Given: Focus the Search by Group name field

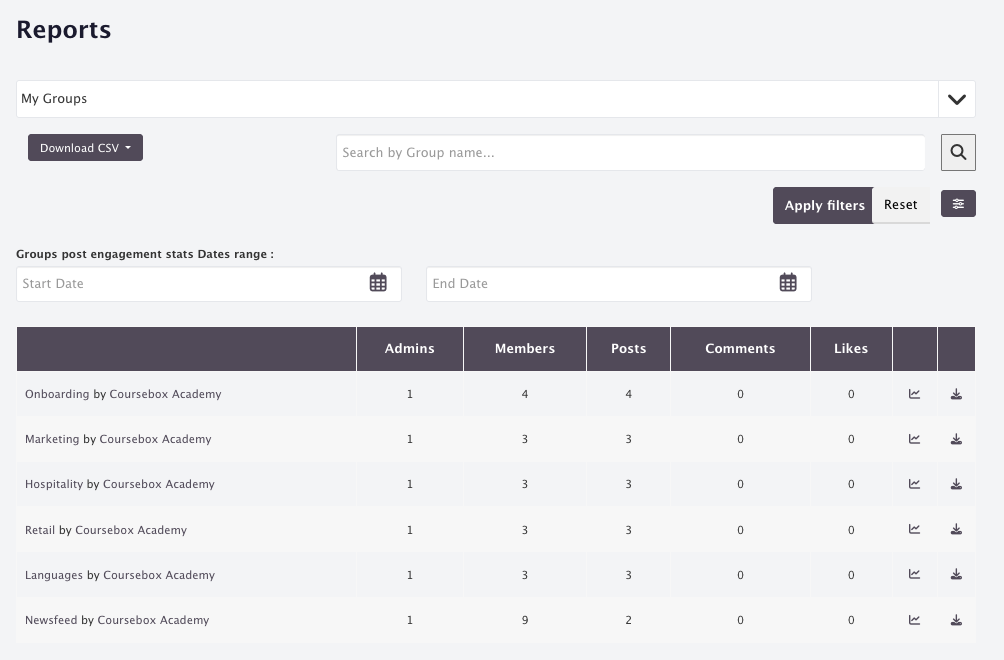Looking at the screenshot, I should 631,152.
